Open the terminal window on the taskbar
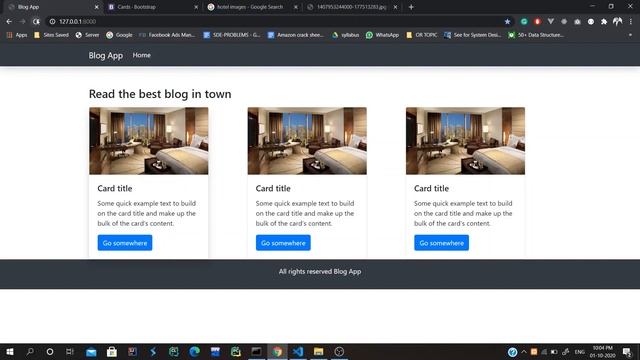The height and width of the screenshot is (360, 640). pyautogui.click(x=256, y=351)
